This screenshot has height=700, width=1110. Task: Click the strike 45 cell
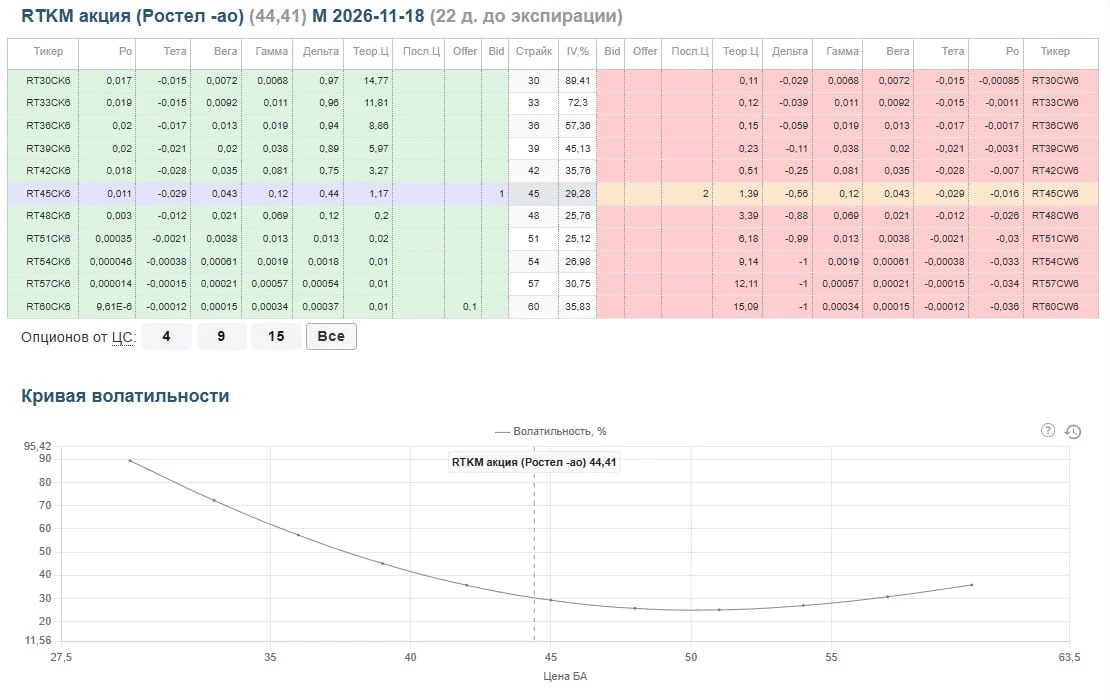[x=534, y=193]
